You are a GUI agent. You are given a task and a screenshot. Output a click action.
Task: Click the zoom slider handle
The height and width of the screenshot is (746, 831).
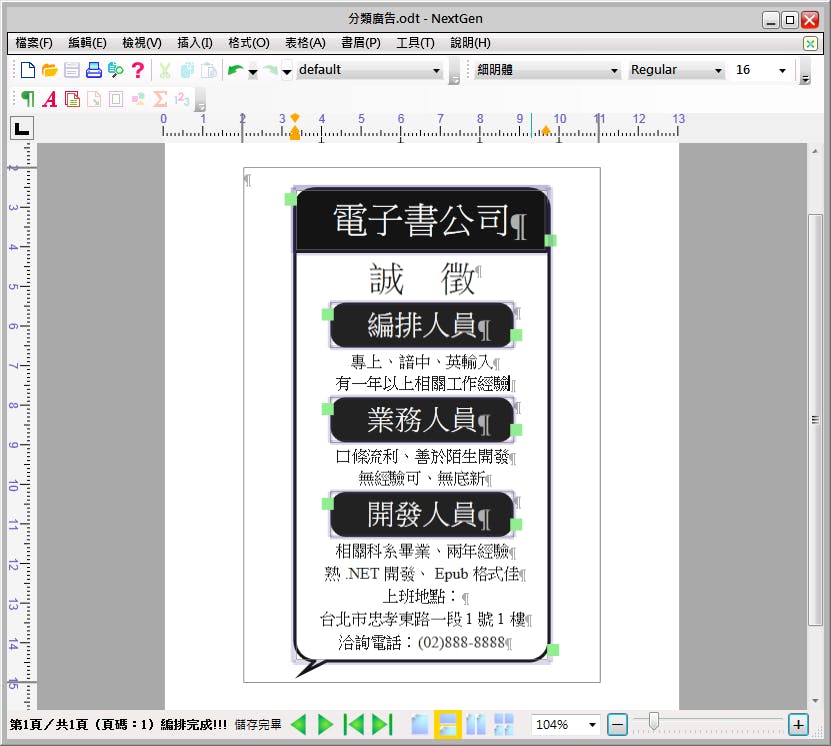coord(654,720)
